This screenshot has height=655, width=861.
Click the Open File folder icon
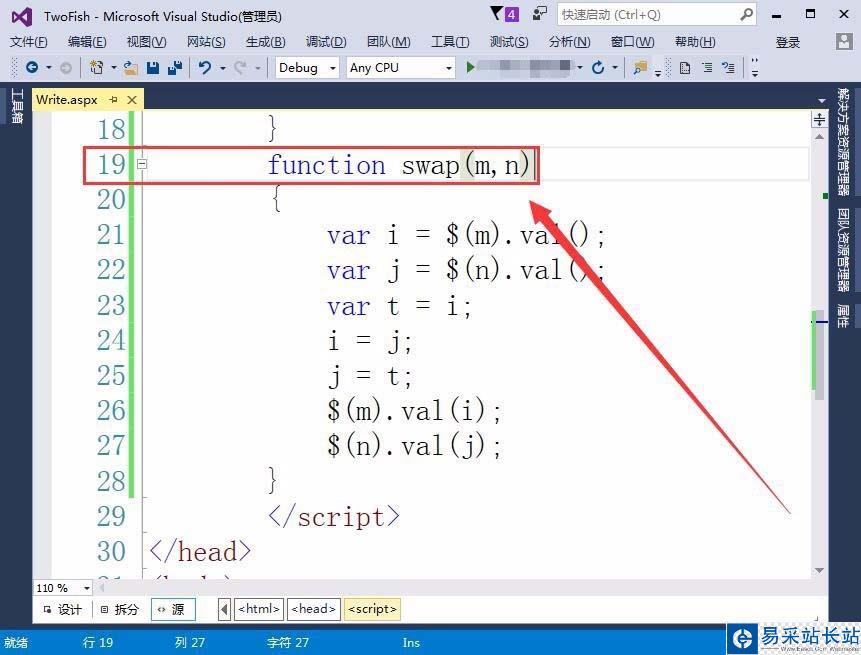click(131, 68)
